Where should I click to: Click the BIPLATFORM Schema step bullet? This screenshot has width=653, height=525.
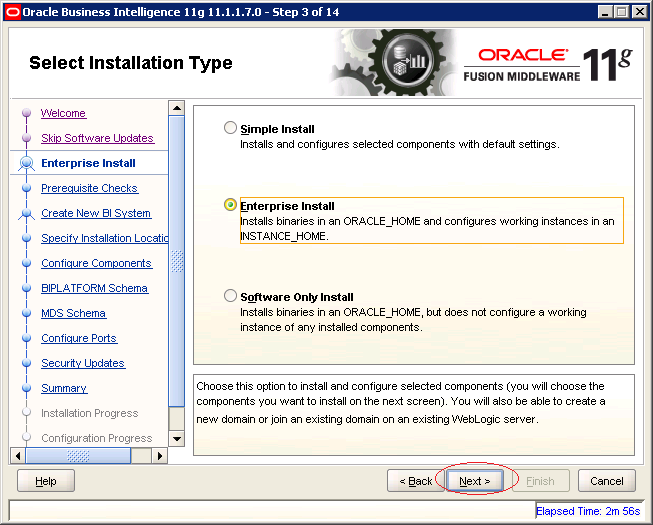pos(27,288)
